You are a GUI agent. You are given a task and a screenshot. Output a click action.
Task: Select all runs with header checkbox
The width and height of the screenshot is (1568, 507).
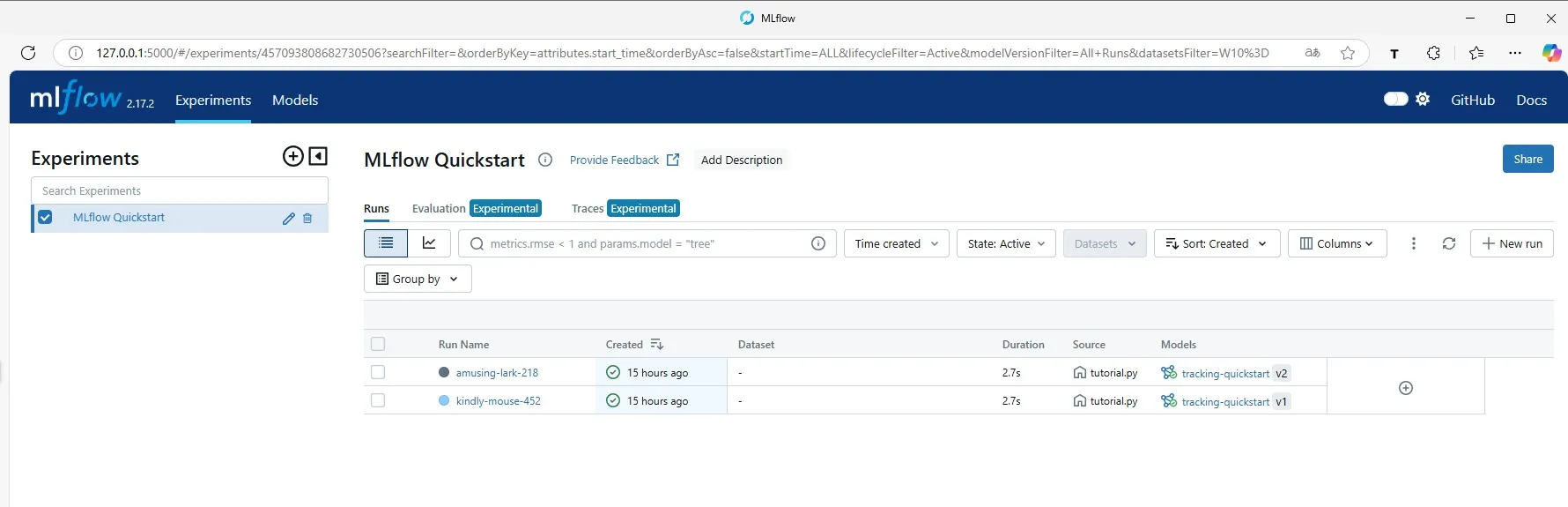tap(378, 344)
